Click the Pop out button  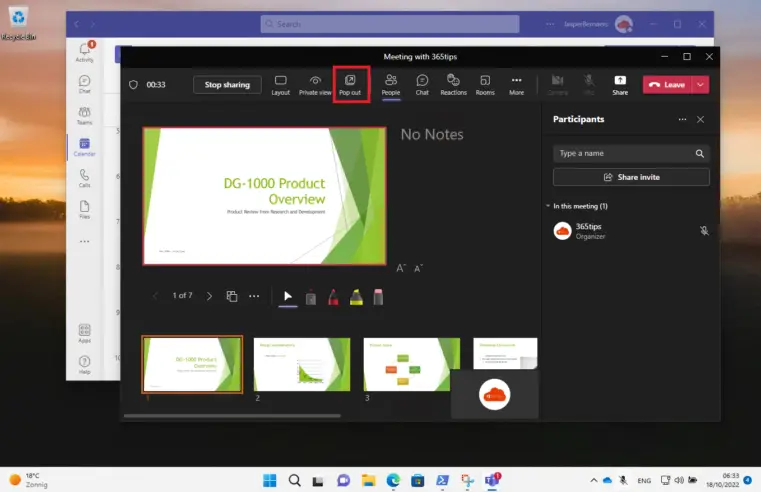point(350,85)
